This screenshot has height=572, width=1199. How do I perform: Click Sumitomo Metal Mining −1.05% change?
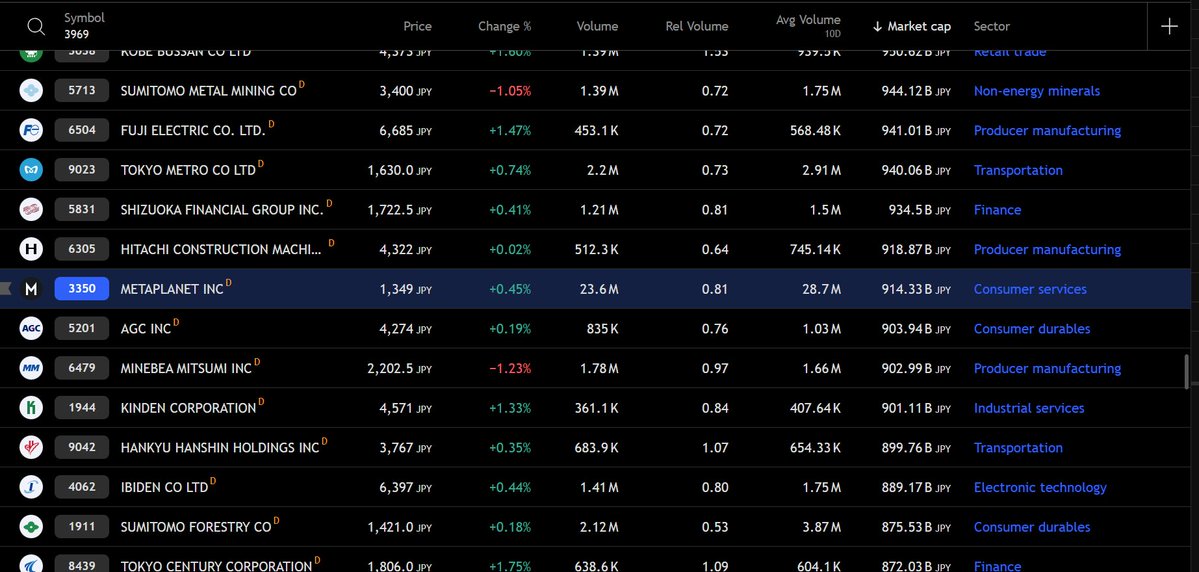click(510, 91)
